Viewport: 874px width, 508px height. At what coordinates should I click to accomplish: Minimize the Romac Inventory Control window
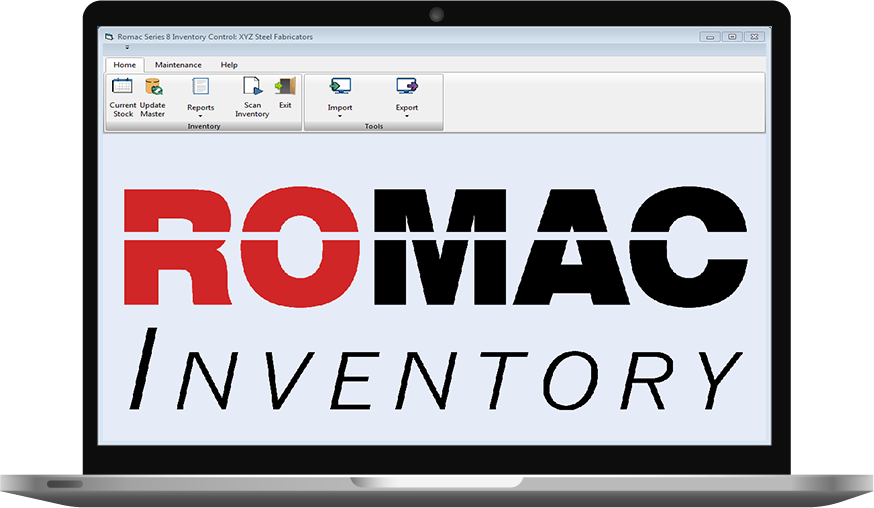pos(710,37)
